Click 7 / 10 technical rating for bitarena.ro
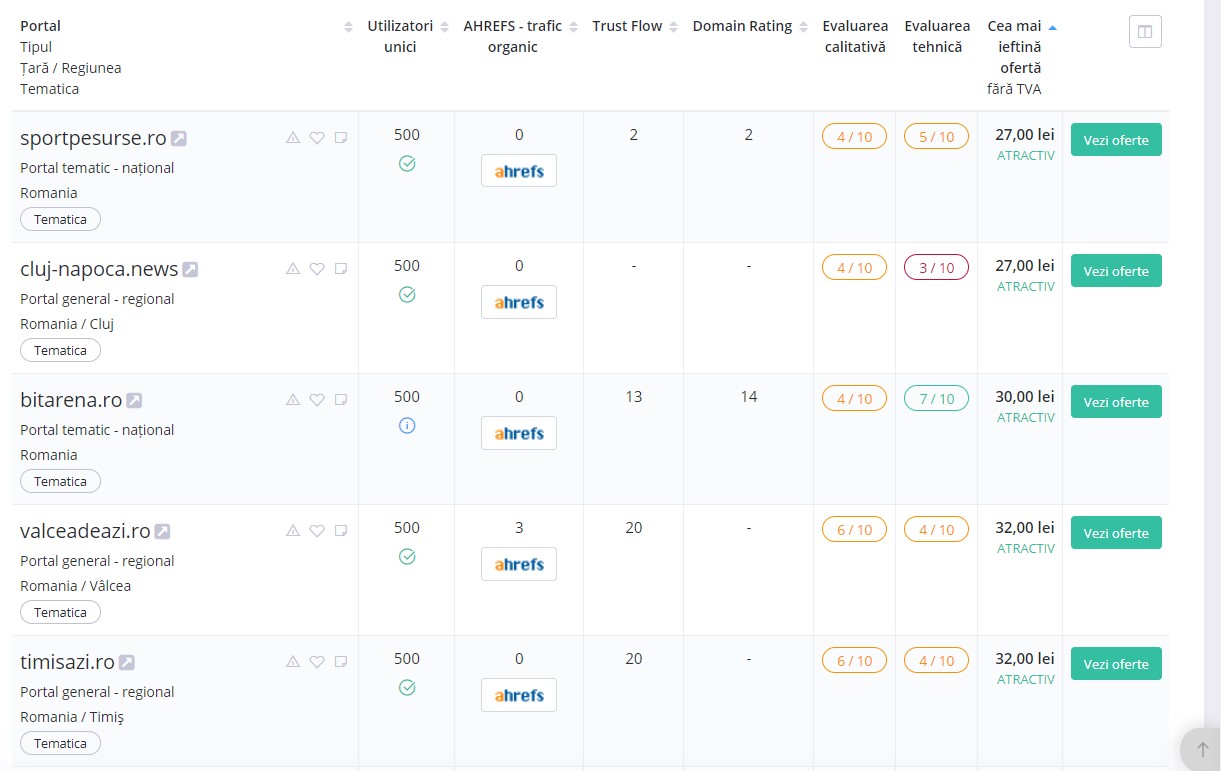 [x=936, y=398]
